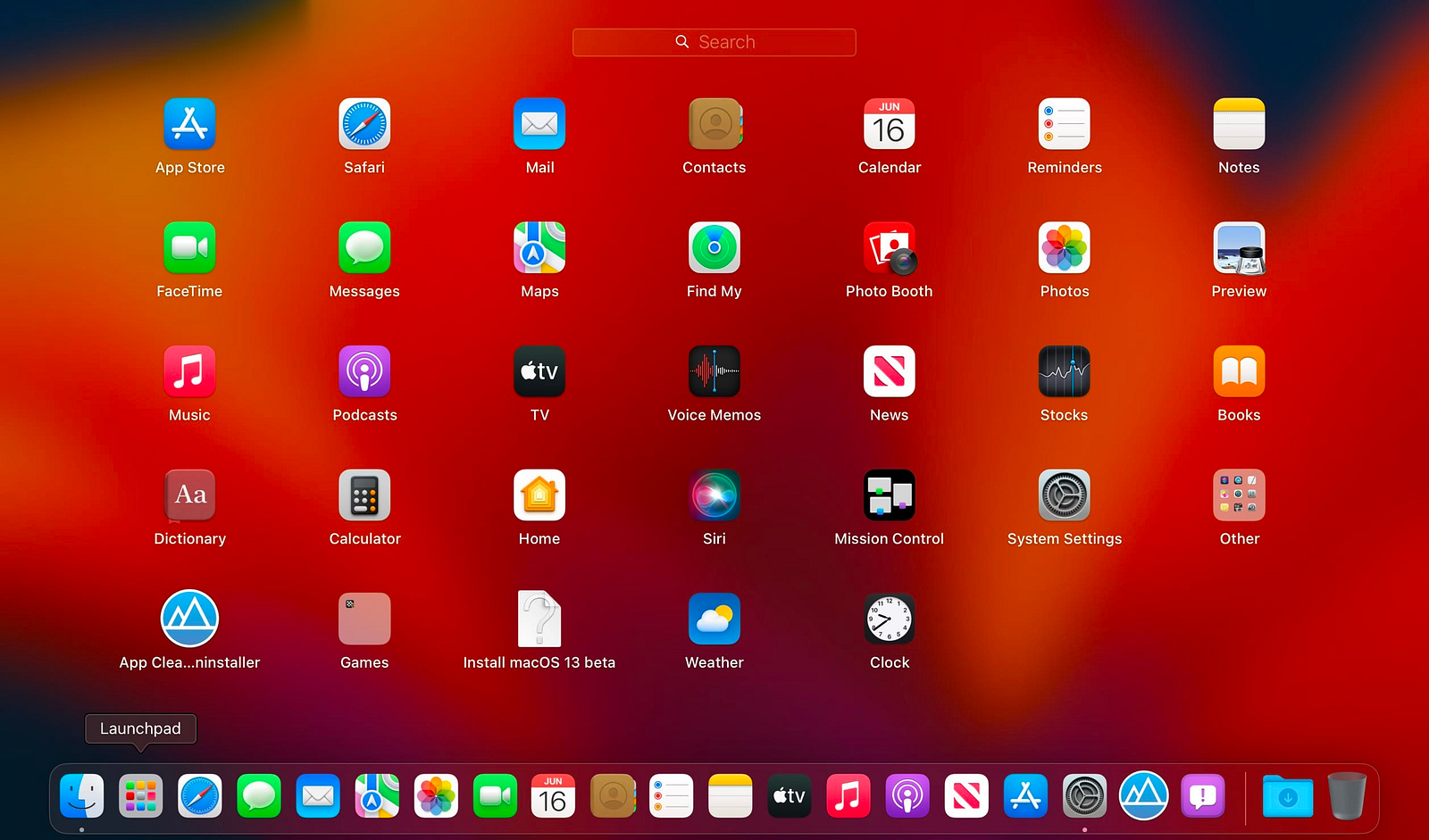Open the Games folder
Image resolution: width=1429 pixels, height=840 pixels.
coord(364,619)
